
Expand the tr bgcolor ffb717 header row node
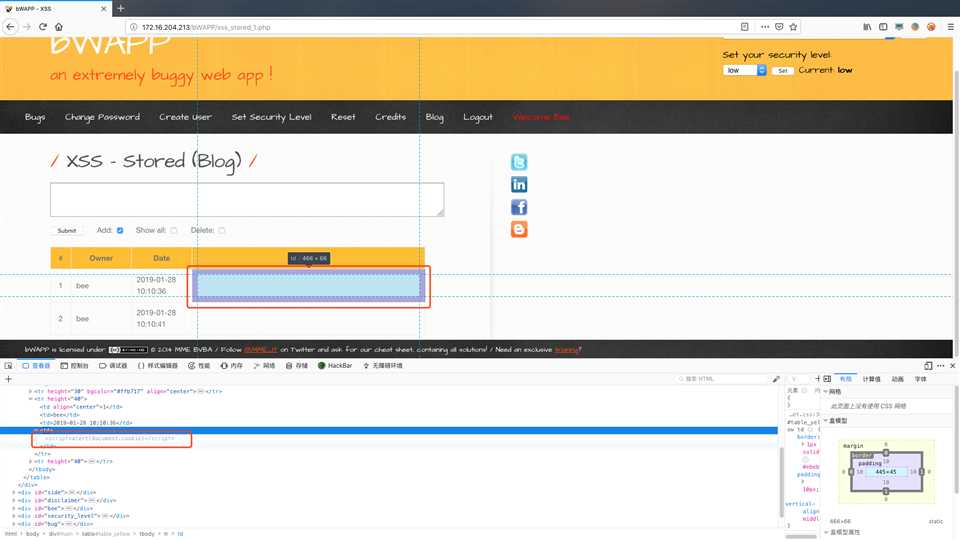coord(31,391)
